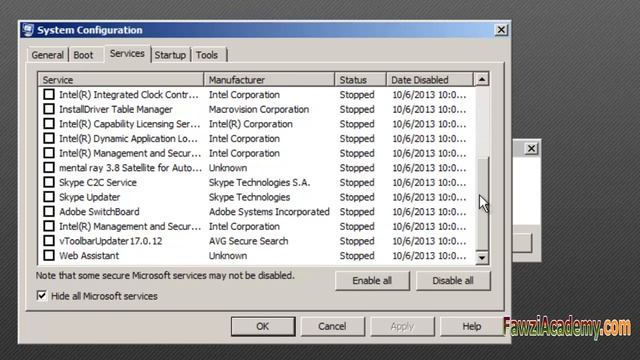Image resolution: width=640 pixels, height=360 pixels.
Task: Click Stopped status of Web Assistant row
Action: point(357,256)
